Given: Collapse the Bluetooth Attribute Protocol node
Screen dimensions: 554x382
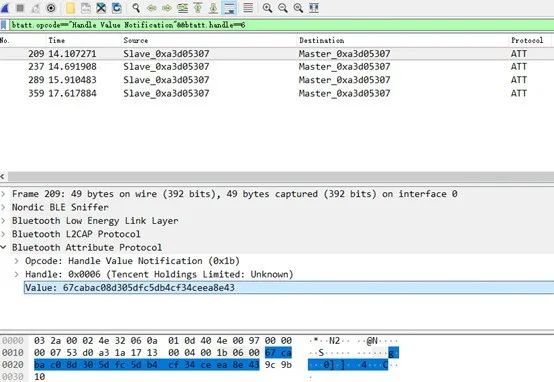Looking at the screenshot, I should click(x=3, y=247).
